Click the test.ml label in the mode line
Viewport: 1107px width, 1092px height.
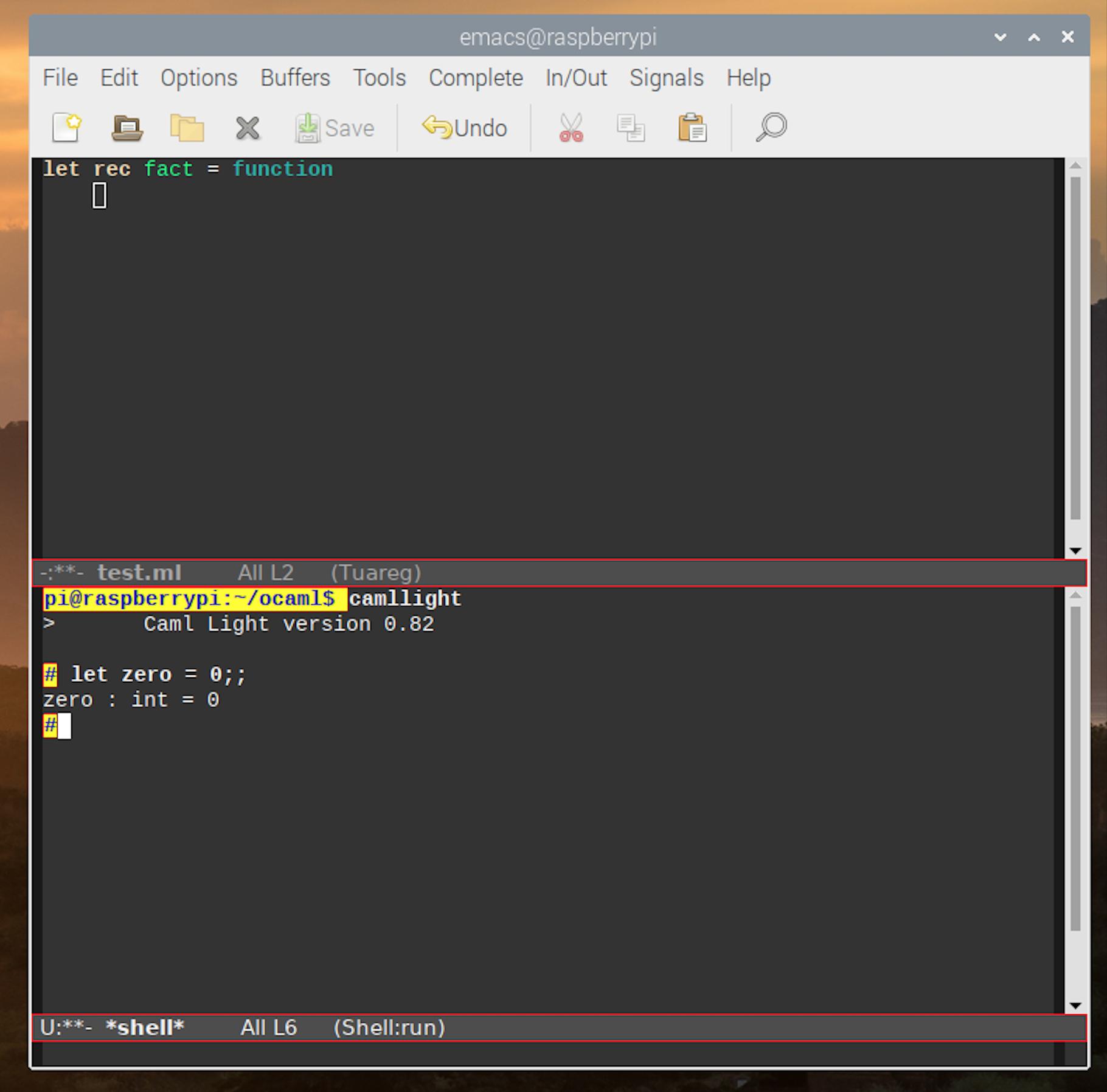[139, 572]
